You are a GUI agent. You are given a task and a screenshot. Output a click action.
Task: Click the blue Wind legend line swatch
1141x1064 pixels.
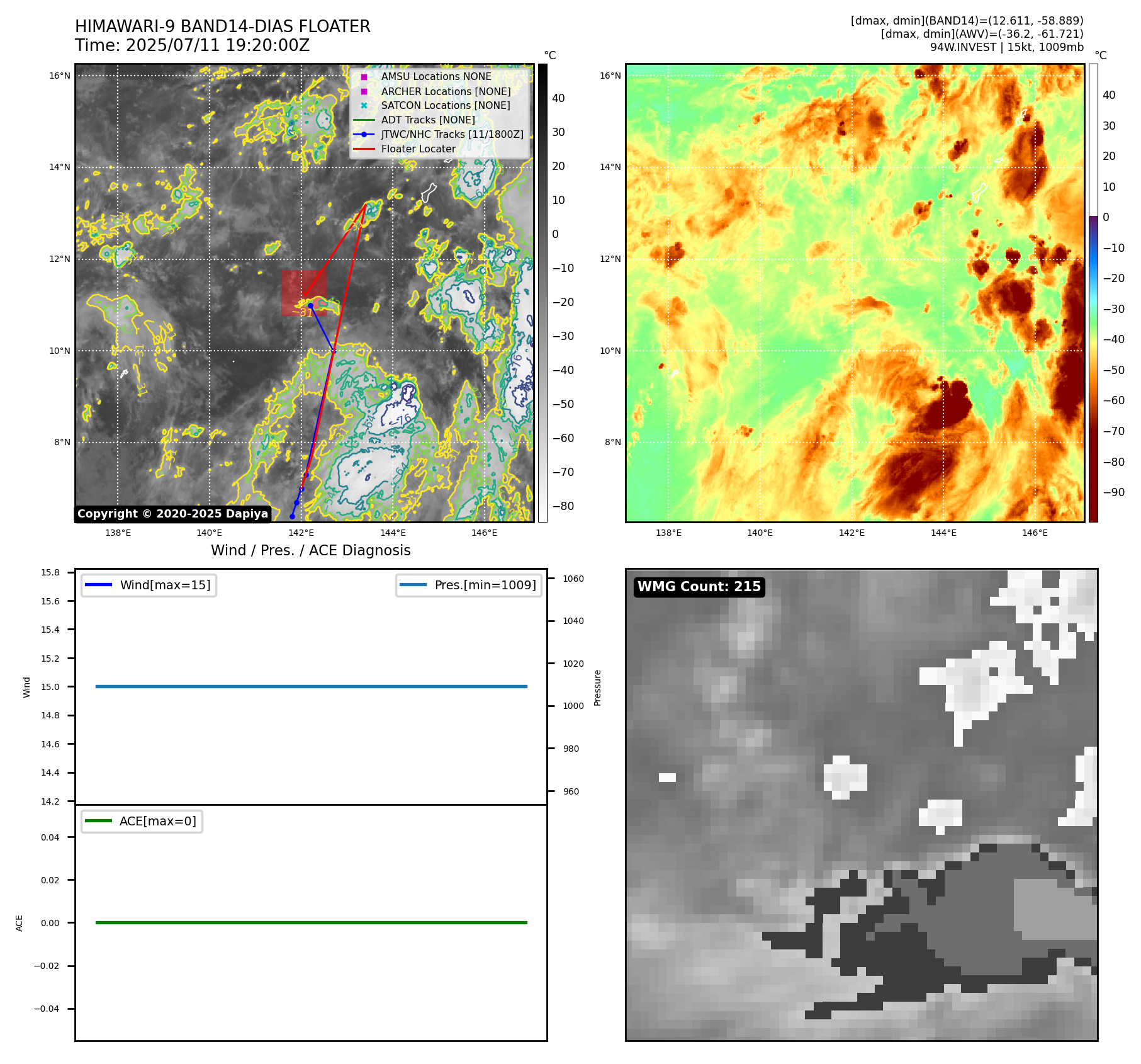pyautogui.click(x=98, y=585)
